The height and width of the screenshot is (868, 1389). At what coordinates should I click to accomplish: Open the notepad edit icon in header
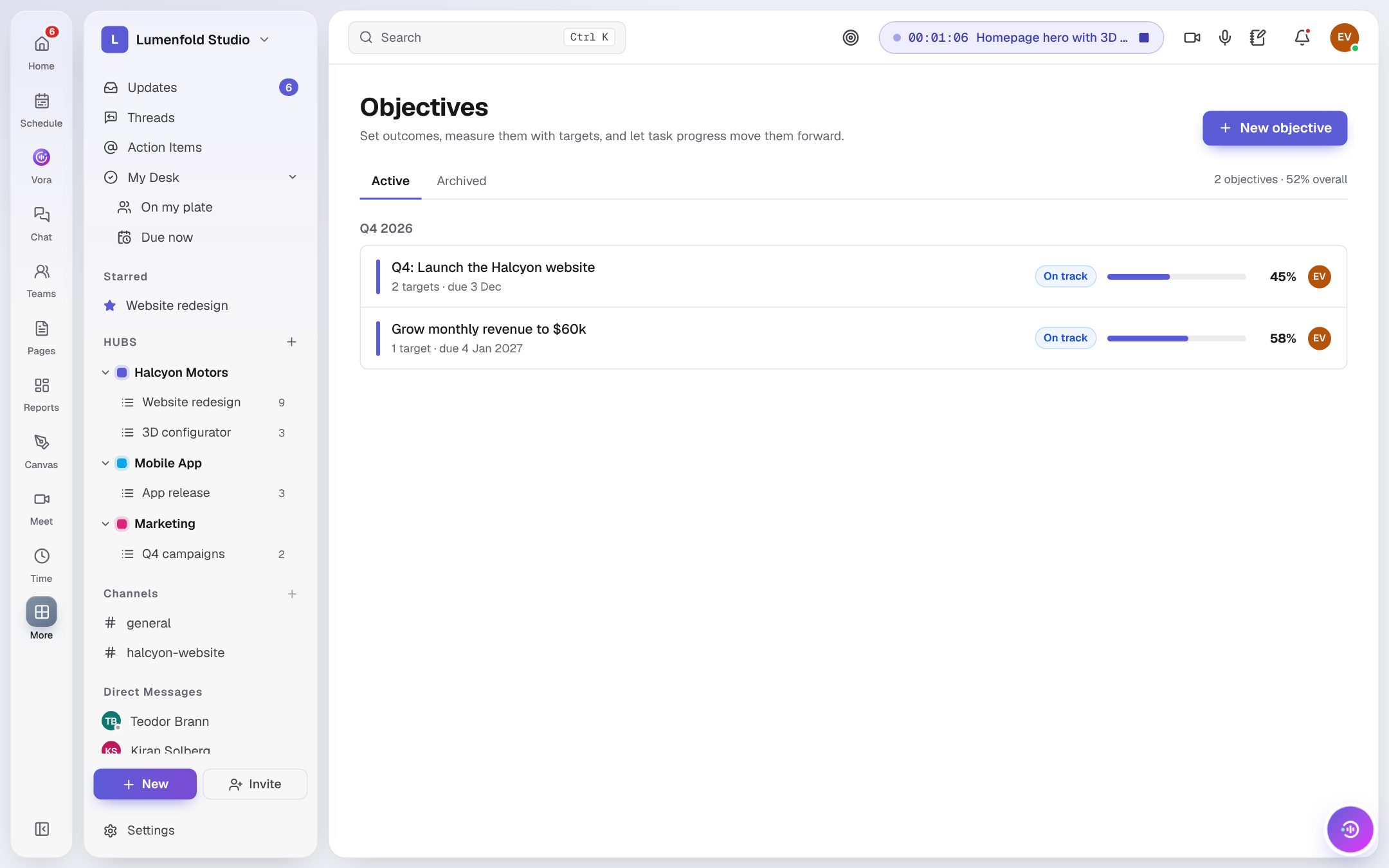pyautogui.click(x=1258, y=37)
